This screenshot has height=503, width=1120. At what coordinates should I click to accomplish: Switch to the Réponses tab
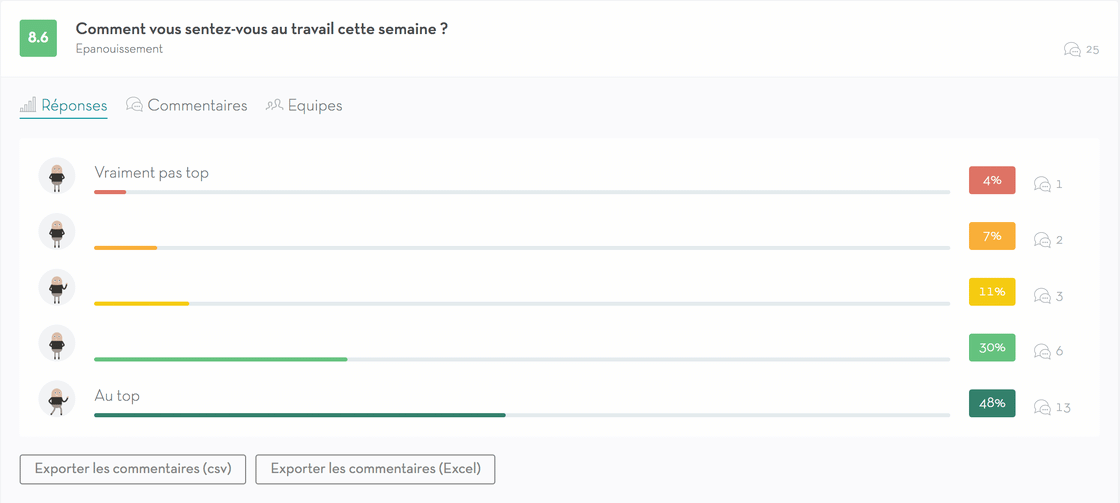tap(64, 106)
